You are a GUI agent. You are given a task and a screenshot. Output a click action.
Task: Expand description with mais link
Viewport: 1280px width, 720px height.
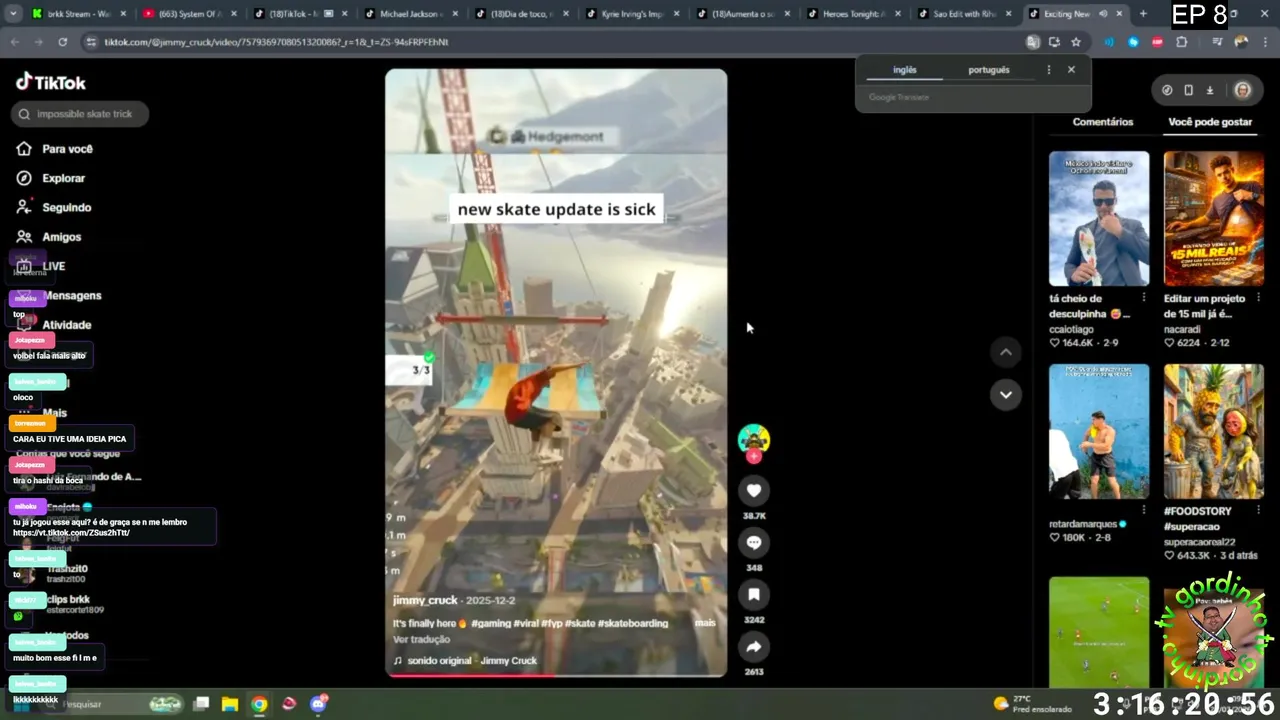point(705,623)
